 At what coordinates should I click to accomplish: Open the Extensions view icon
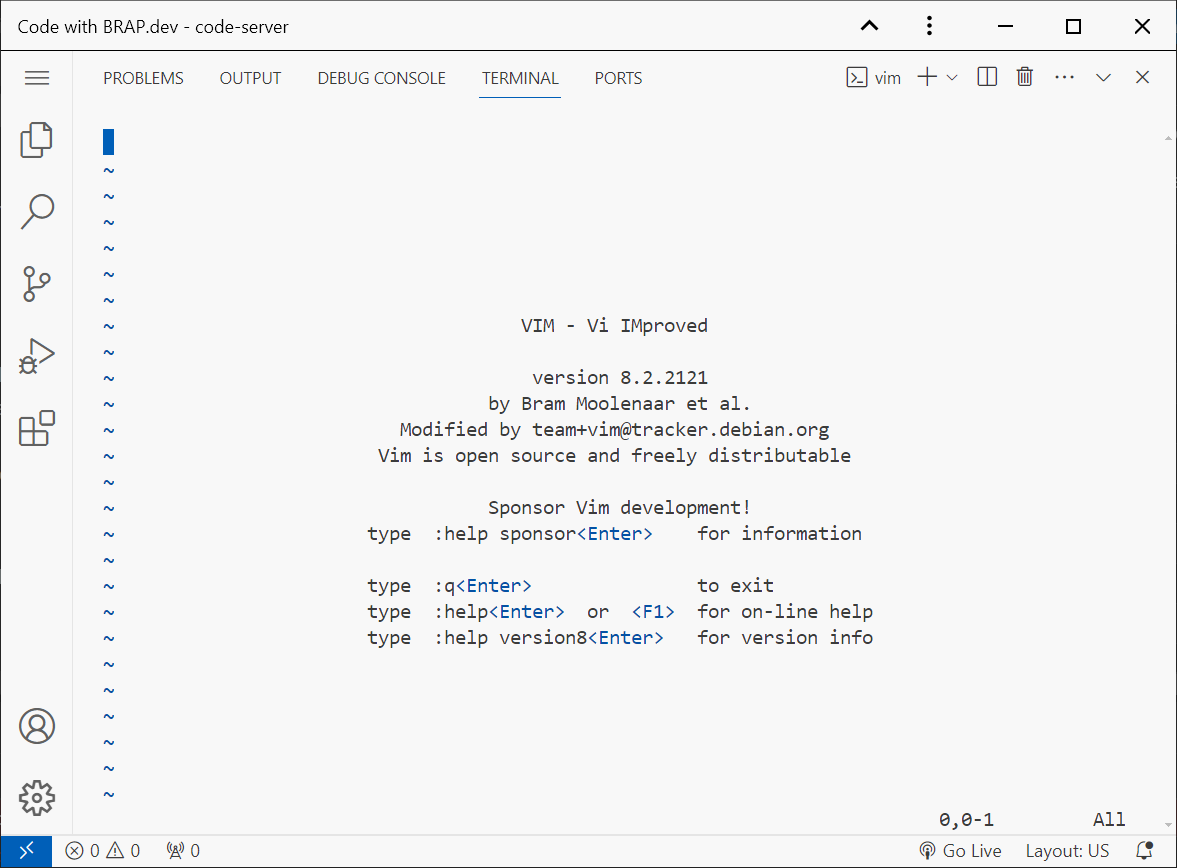pos(36,428)
